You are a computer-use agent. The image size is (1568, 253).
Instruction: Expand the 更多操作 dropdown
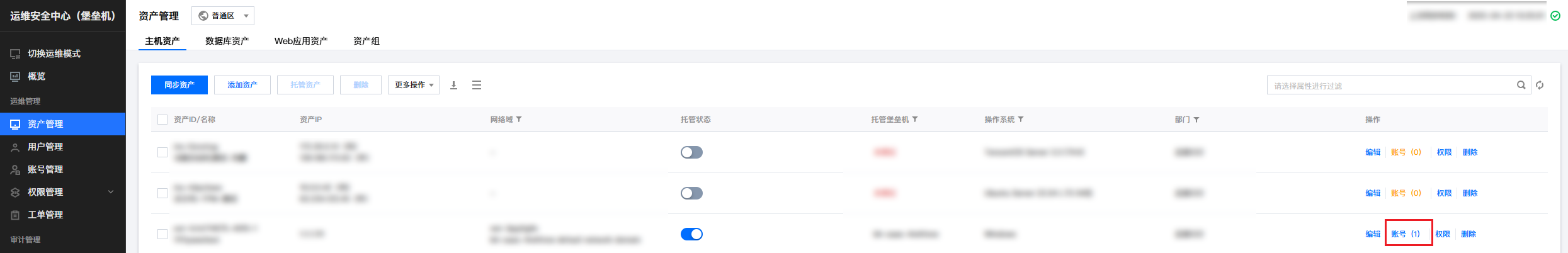click(x=414, y=85)
